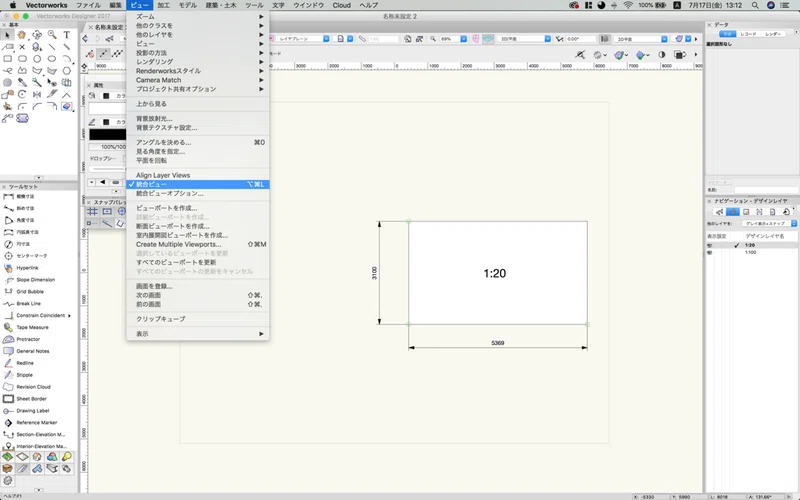Open the layer options dropdown in Navigation
The image size is (800, 500).
click(x=769, y=223)
